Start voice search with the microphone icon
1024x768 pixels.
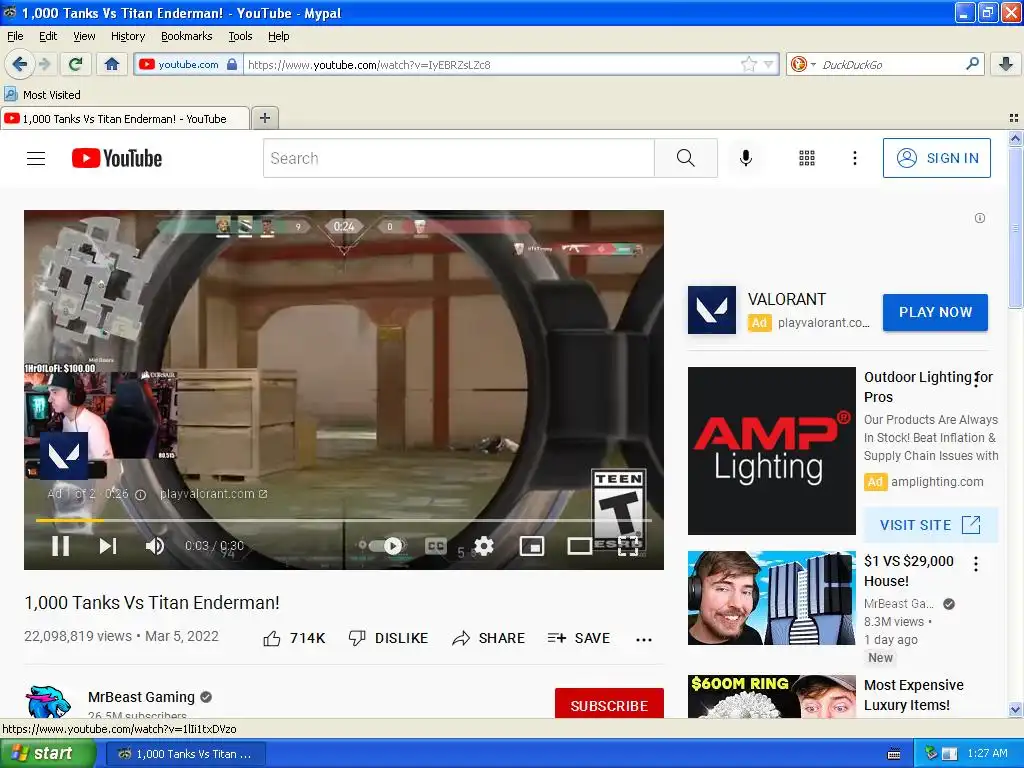[746, 158]
